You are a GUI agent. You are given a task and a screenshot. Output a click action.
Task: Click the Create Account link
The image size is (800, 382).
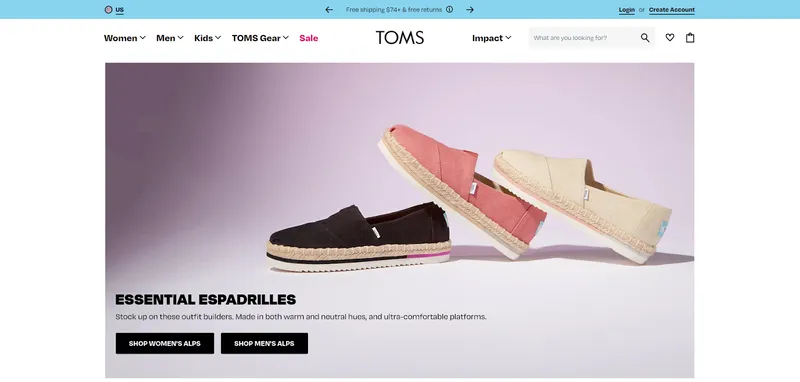point(671,10)
